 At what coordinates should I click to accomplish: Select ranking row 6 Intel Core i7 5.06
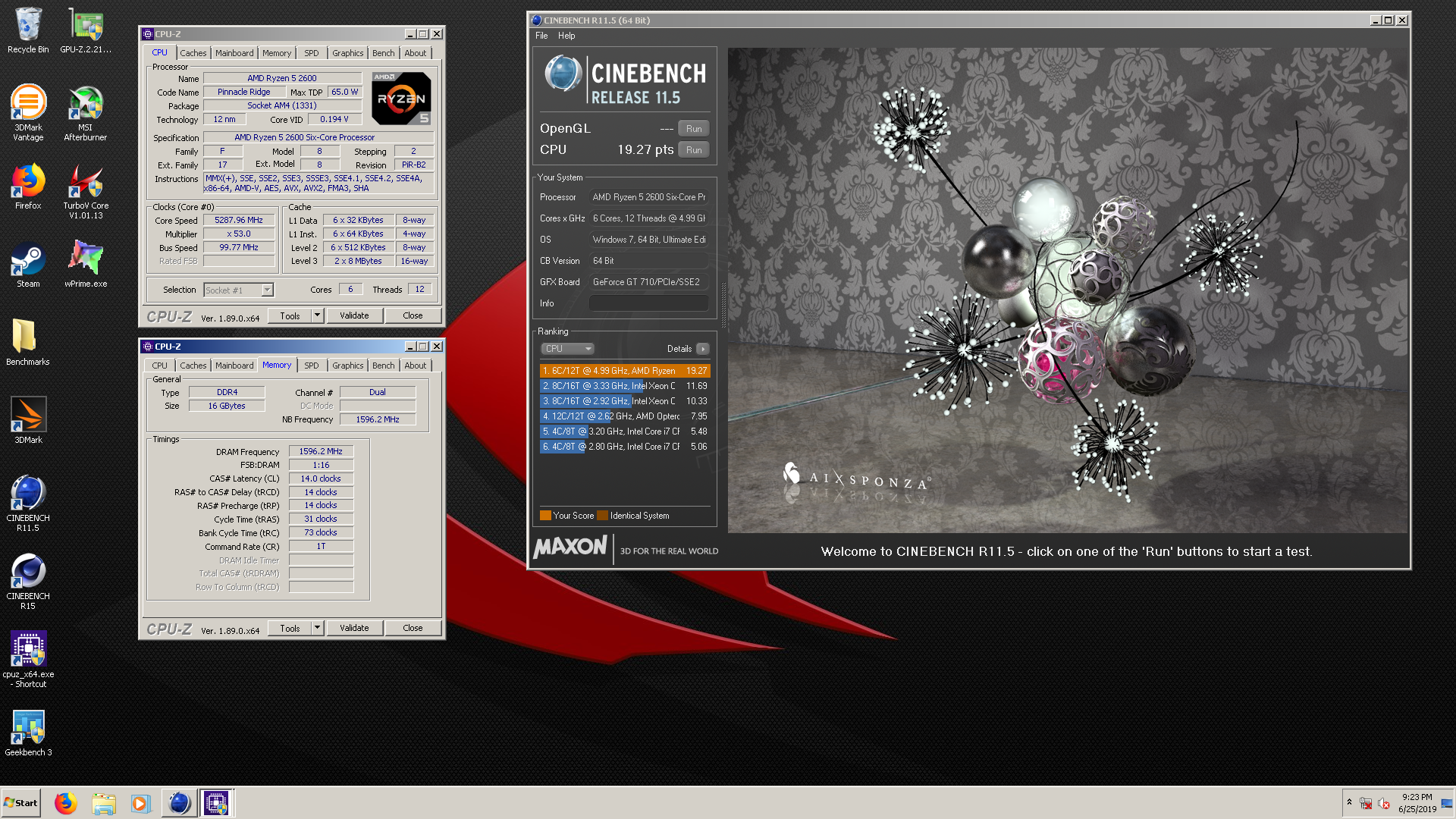point(625,447)
